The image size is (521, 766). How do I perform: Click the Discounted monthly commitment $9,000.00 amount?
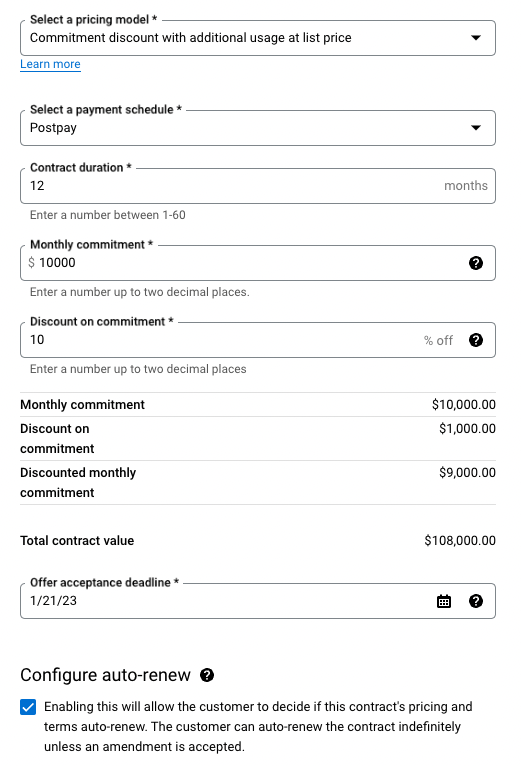(467, 472)
